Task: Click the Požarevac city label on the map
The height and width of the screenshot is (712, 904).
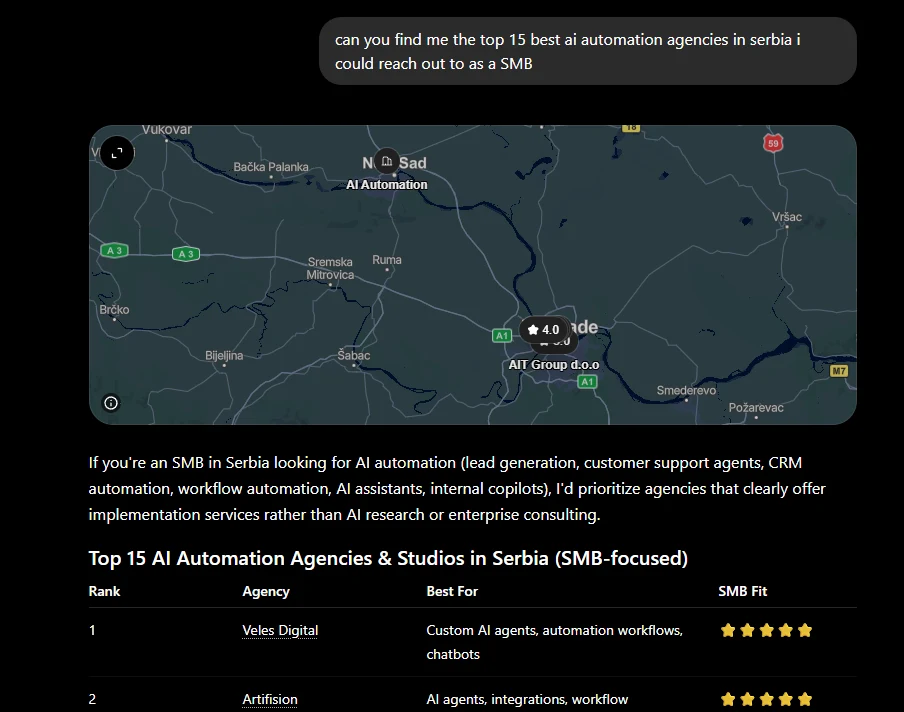Action: coord(756,408)
